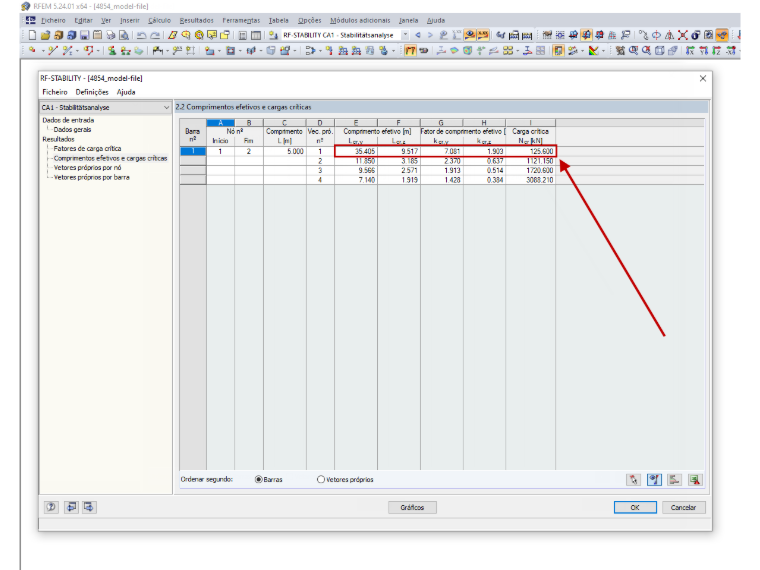Open the Definições menu in RF-STABILITY dialog
This screenshot has width=760, height=570.
pos(92,92)
